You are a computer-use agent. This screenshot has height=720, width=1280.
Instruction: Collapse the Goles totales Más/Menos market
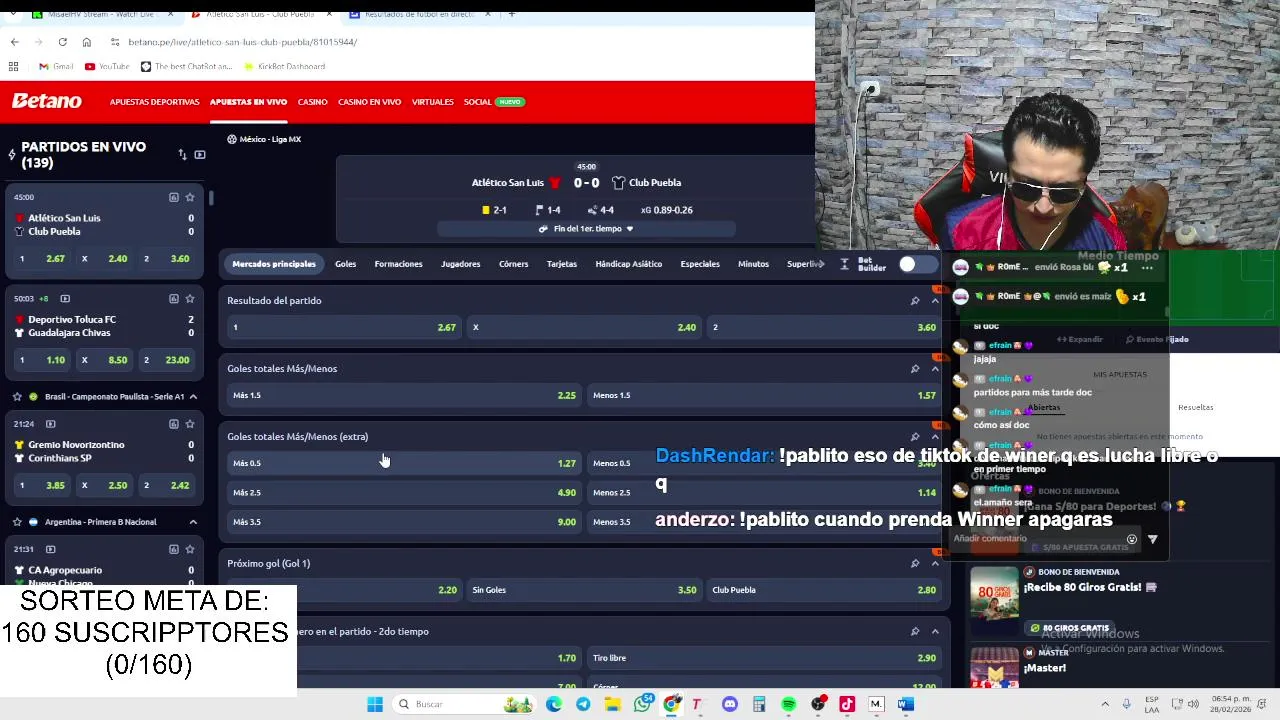pos(935,369)
